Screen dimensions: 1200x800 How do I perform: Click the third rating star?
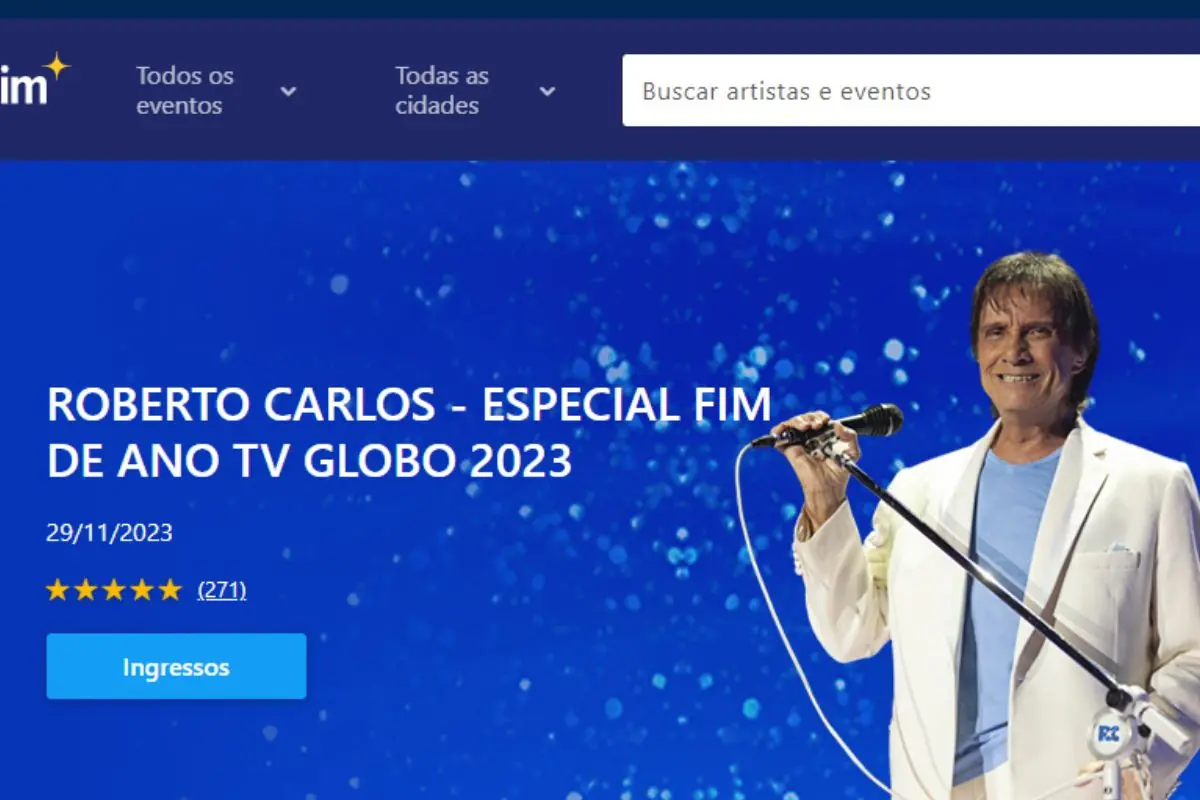pyautogui.click(x=114, y=590)
